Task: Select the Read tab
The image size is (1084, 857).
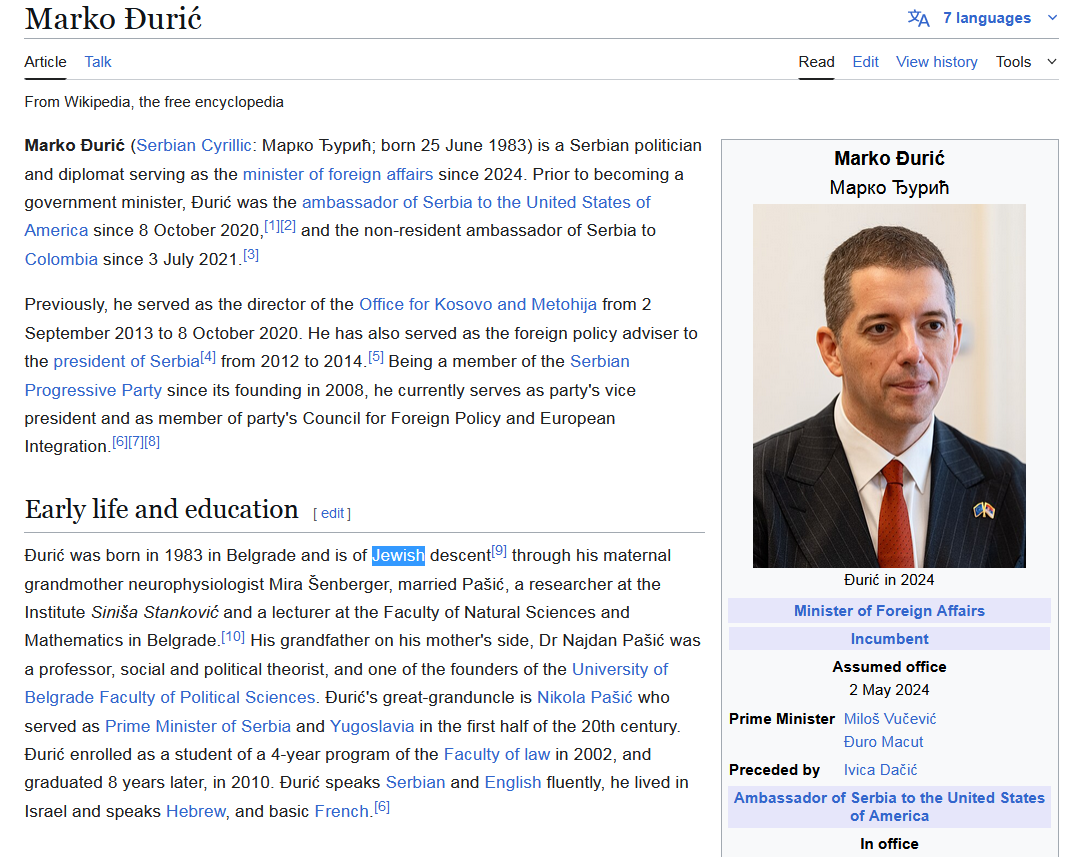Action: click(816, 62)
